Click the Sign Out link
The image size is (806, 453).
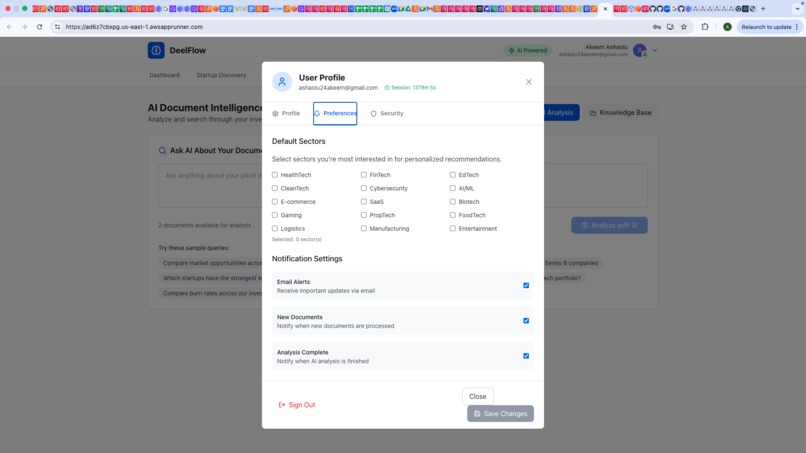pos(297,405)
